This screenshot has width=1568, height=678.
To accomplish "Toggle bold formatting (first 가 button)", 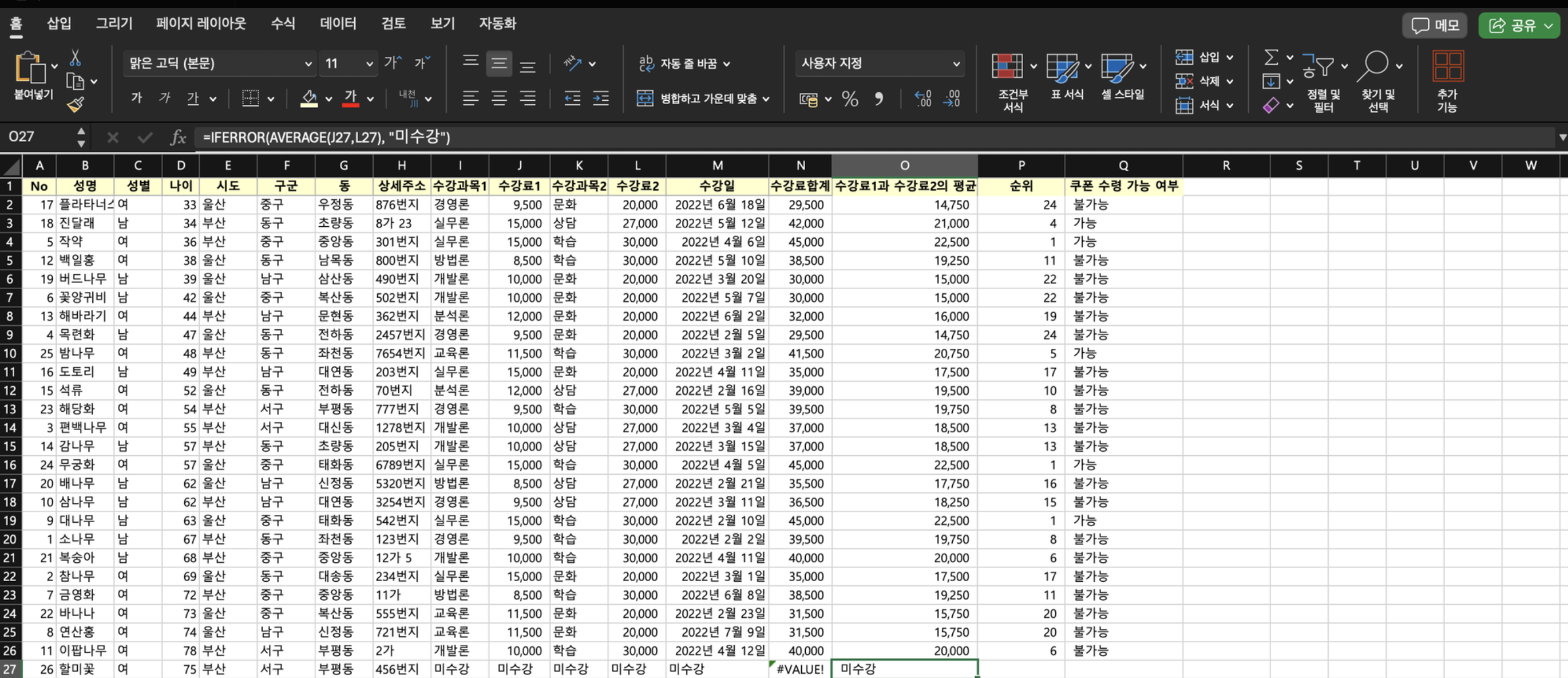I will click(x=136, y=98).
